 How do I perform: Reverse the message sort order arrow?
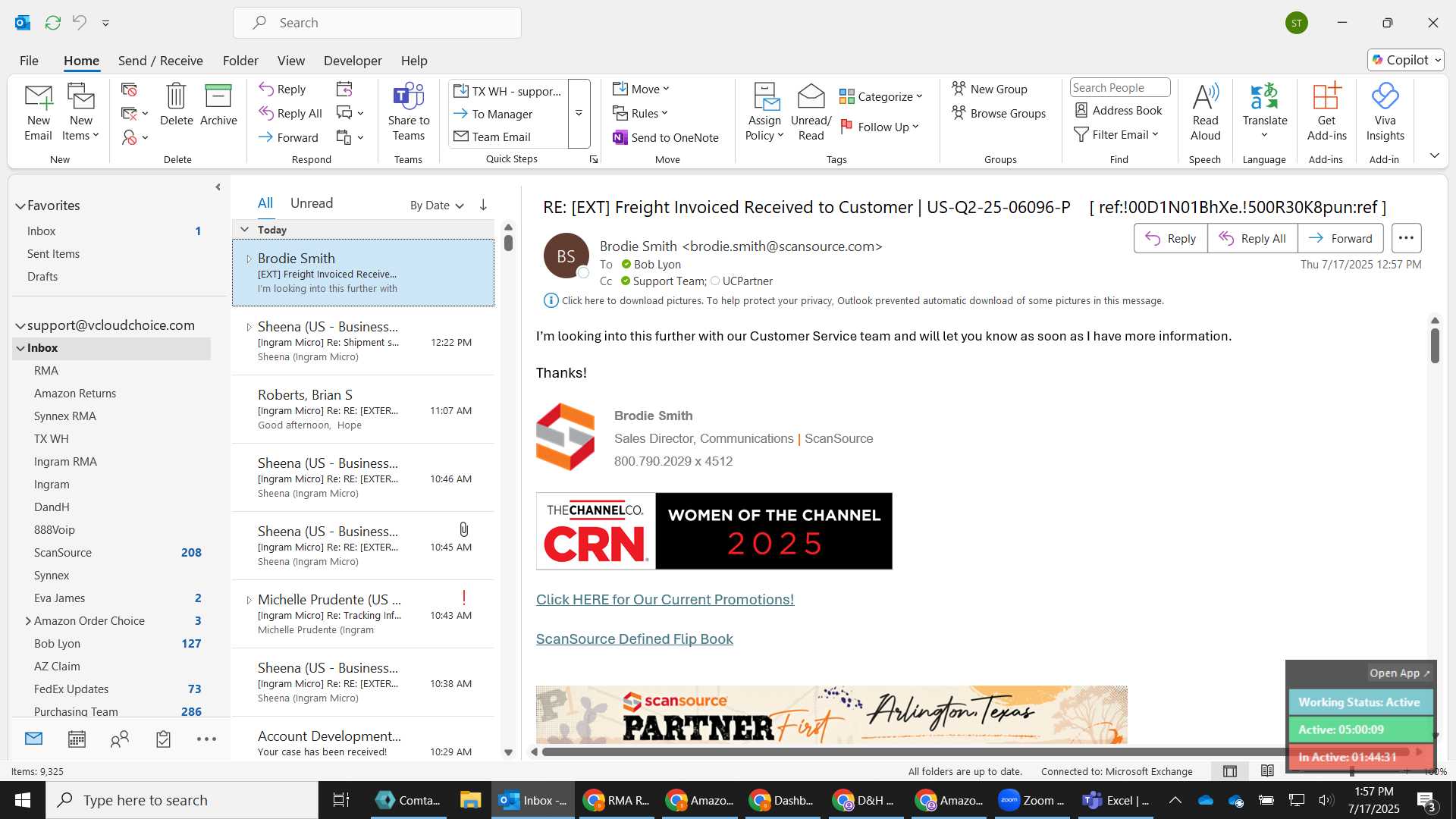pyautogui.click(x=483, y=205)
